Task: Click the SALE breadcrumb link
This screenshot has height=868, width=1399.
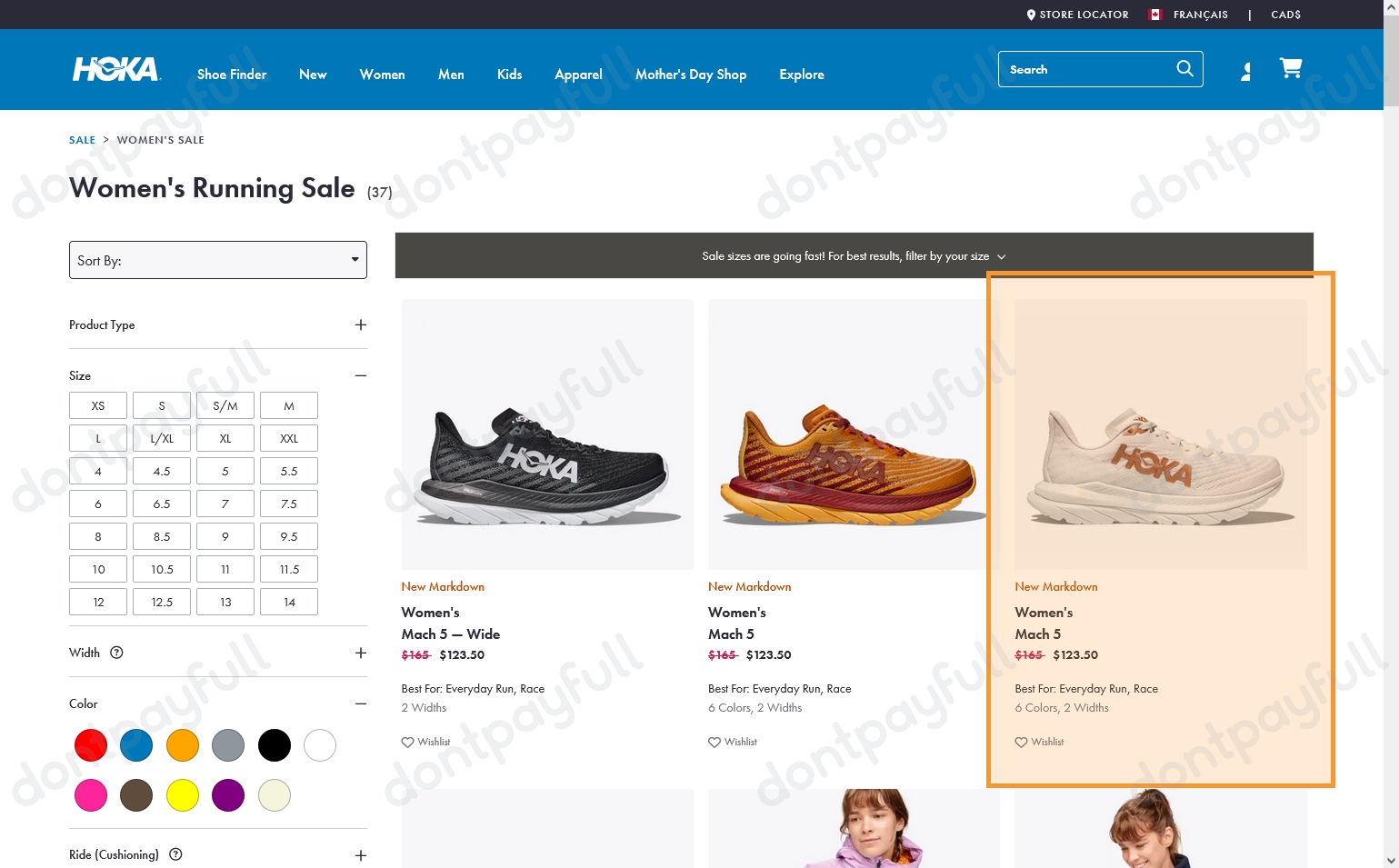Action: 82,139
